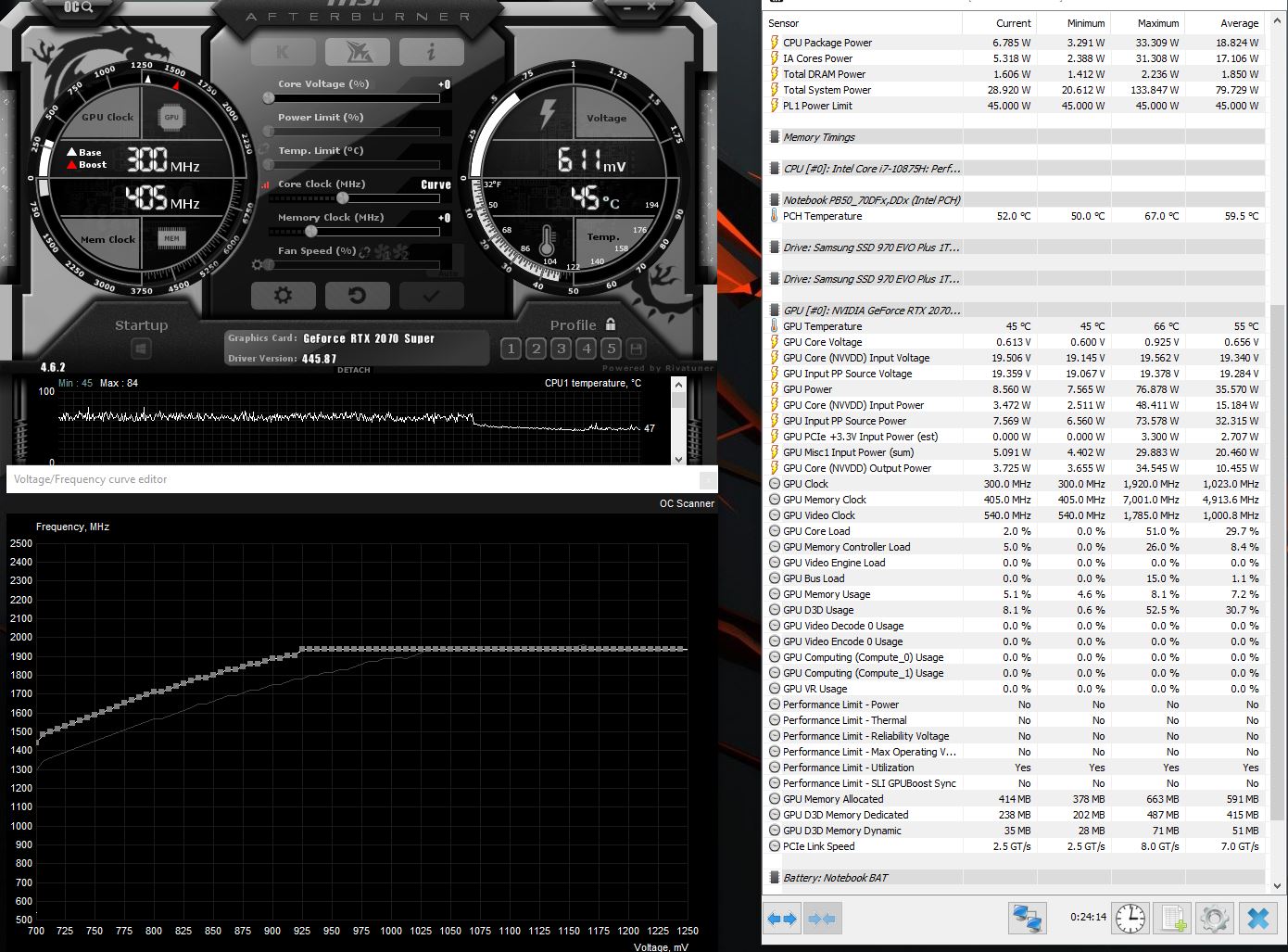Viewport: 1288px width, 952px height.
Task: Select the GPU Temperature sensor row
Action: pyautogui.click(x=1016, y=326)
